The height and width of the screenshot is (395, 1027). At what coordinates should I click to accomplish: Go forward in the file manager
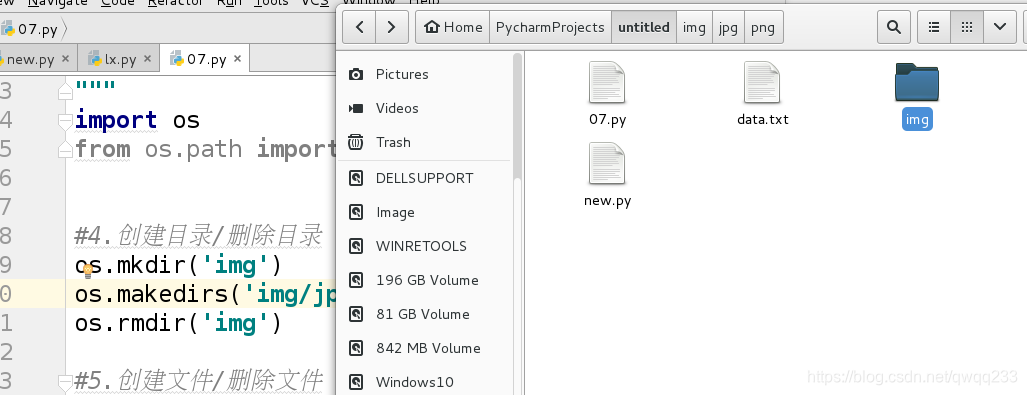click(391, 27)
